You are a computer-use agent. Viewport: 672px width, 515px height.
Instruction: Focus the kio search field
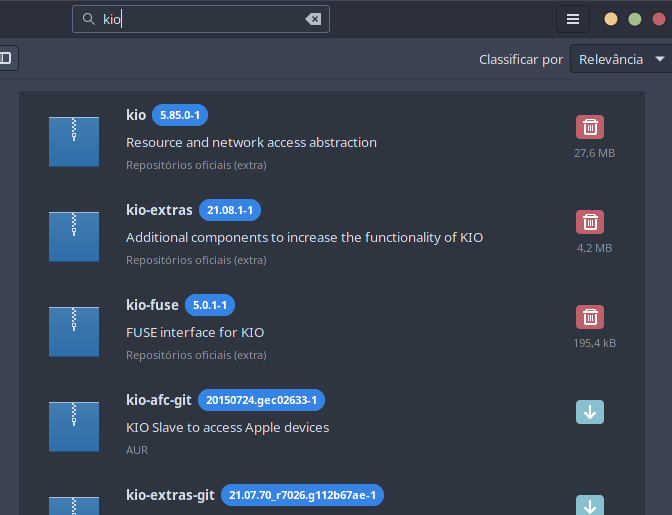pos(201,19)
